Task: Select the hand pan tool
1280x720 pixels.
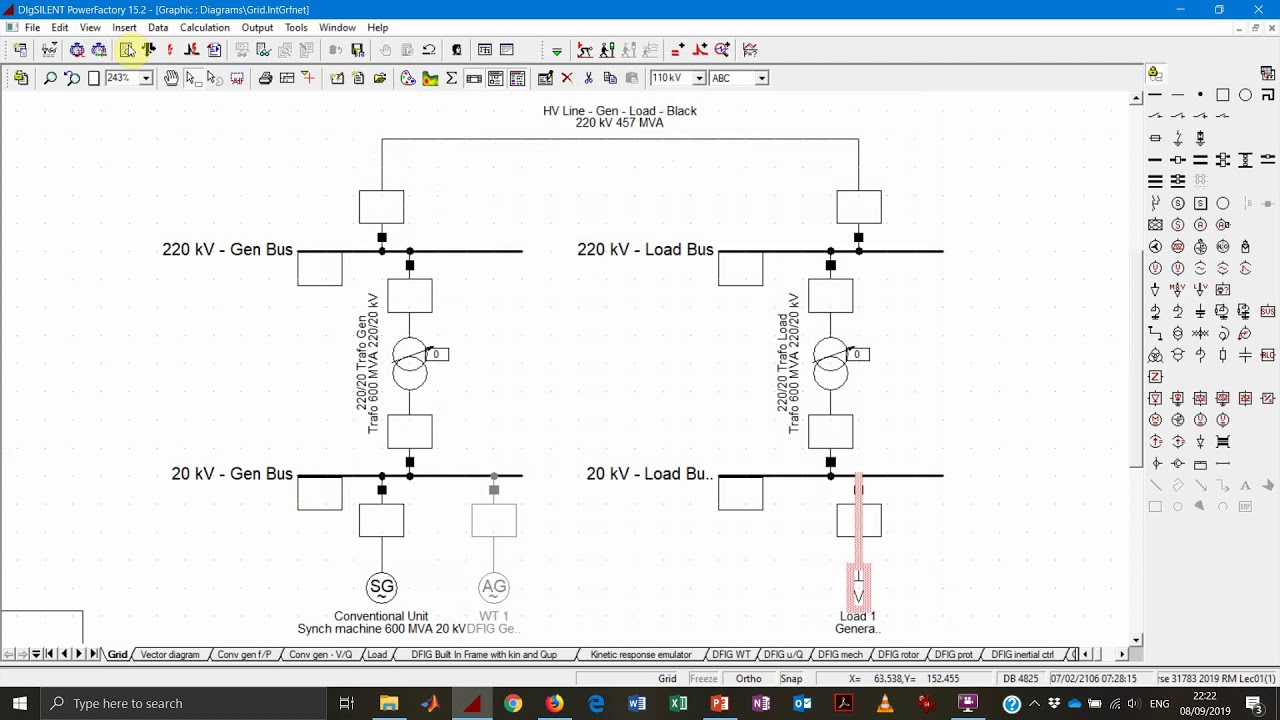Action: [x=171, y=78]
